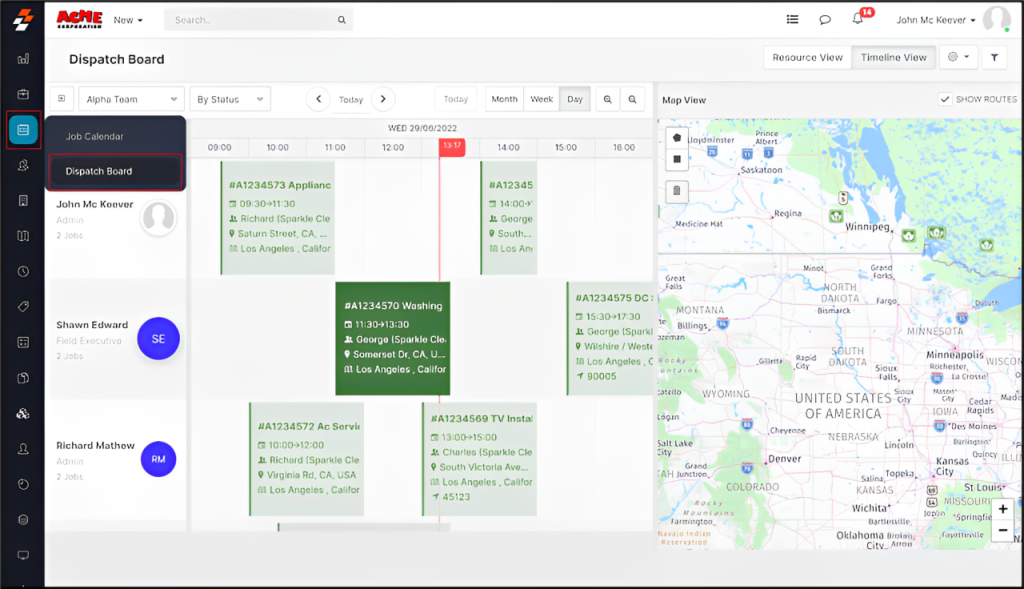Open the Alpha Team dropdown
The height and width of the screenshot is (589, 1024).
click(x=131, y=98)
